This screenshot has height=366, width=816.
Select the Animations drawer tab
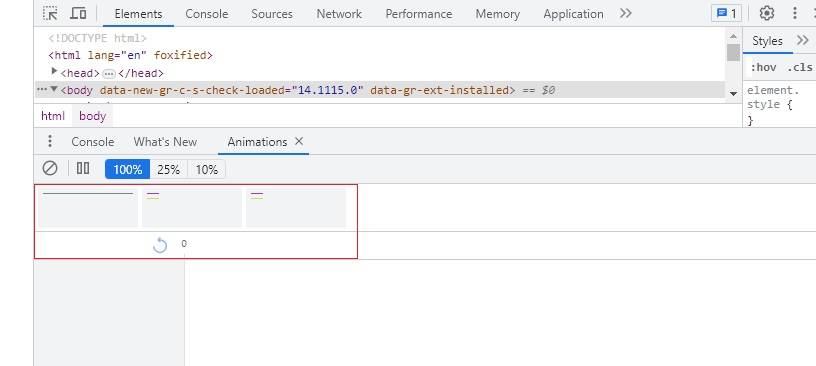pyautogui.click(x=257, y=142)
